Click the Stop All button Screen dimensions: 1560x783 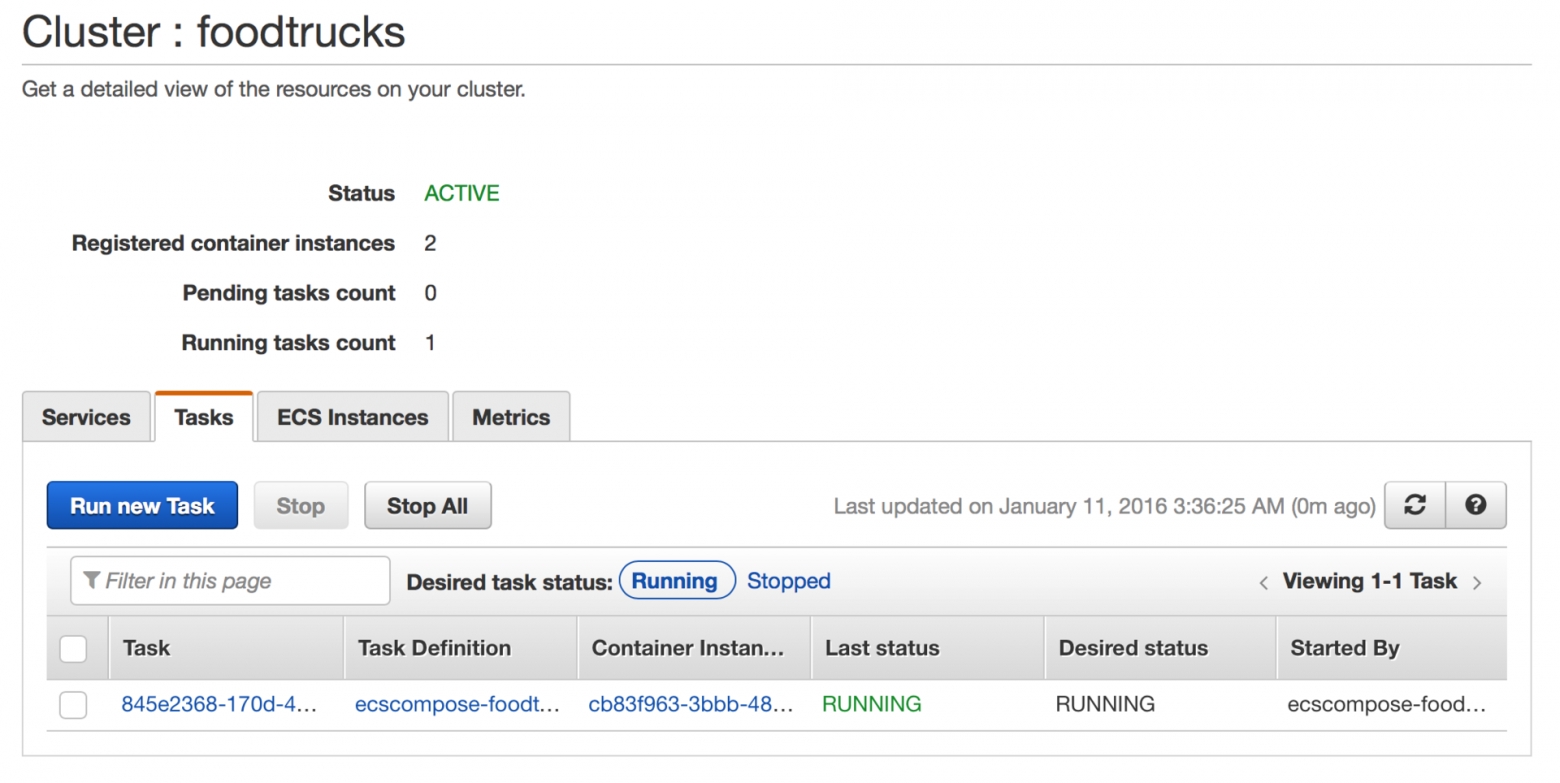click(427, 506)
